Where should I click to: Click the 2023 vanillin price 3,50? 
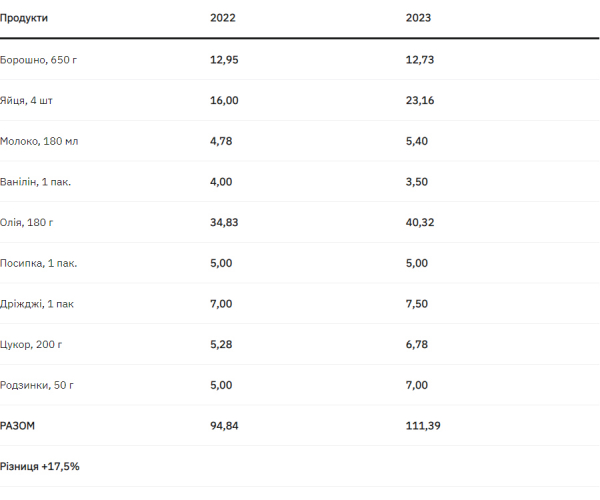pos(418,182)
